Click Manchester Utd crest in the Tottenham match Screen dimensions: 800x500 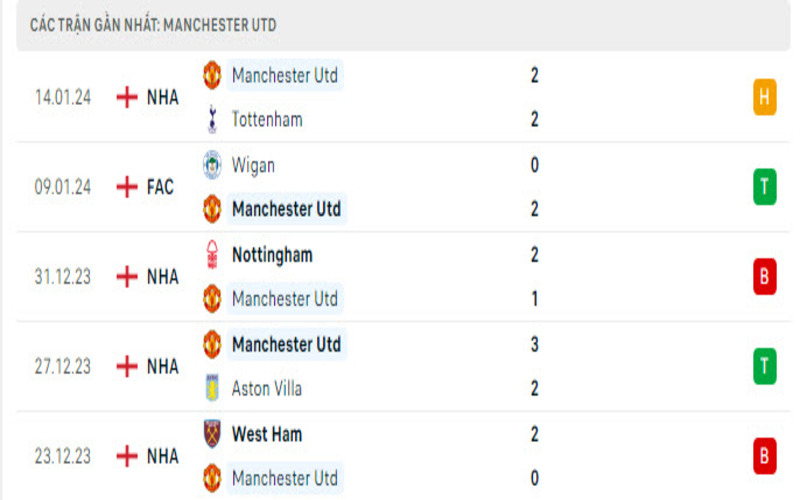point(212,75)
